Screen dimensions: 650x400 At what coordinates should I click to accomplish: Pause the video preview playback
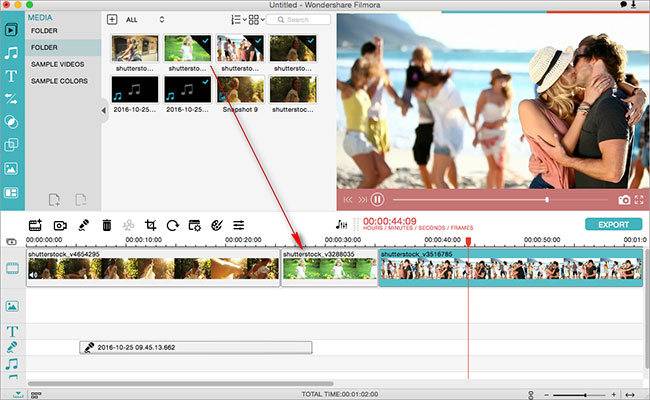[x=378, y=200]
